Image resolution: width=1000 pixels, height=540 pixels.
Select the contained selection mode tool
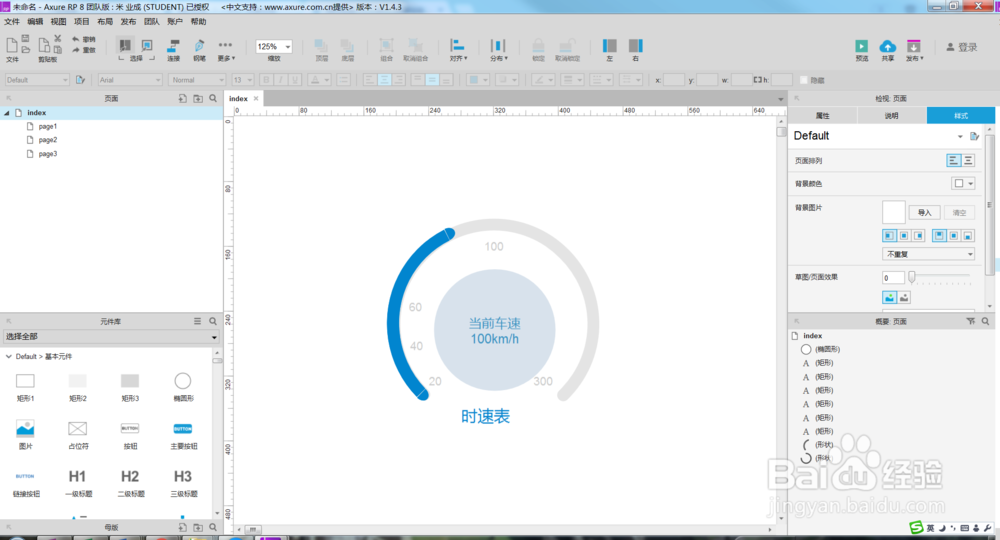click(147, 45)
